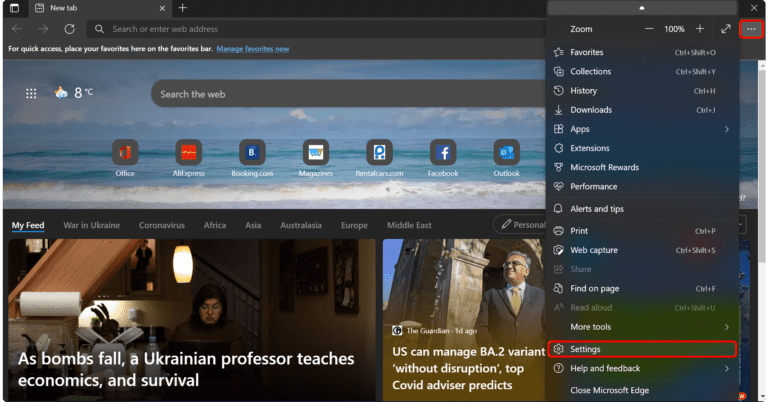Open the AliExpress shortcut tile
This screenshot has width=768, height=402.
[x=187, y=153]
